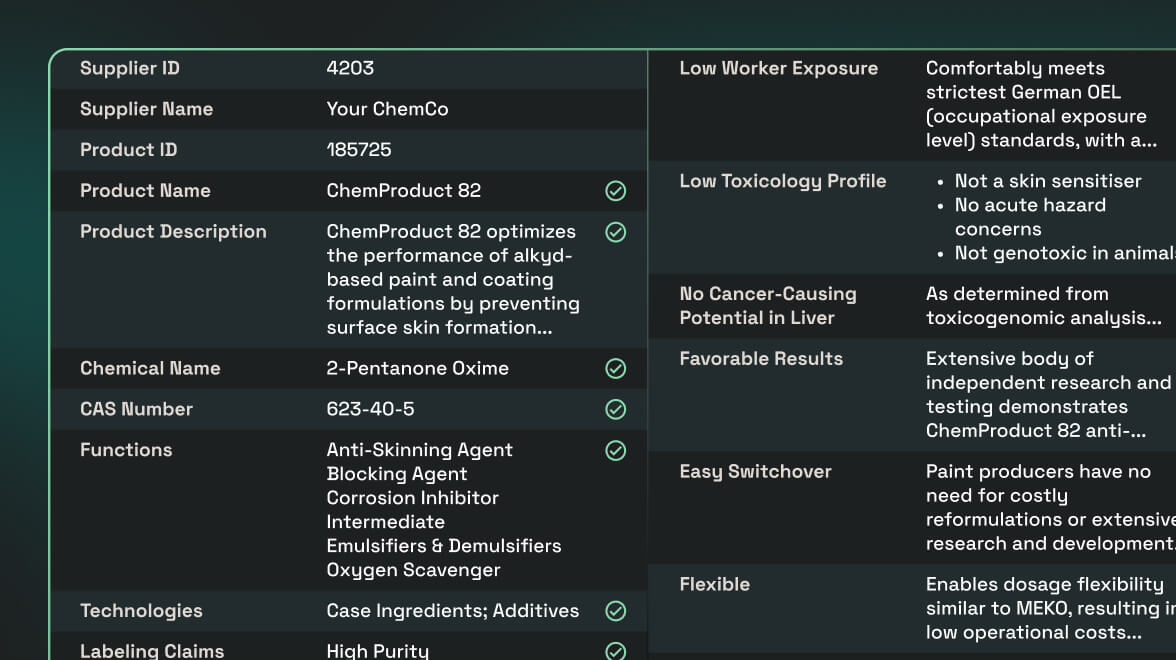
Task: Click the check icon in Technologies row
Action: (616, 611)
